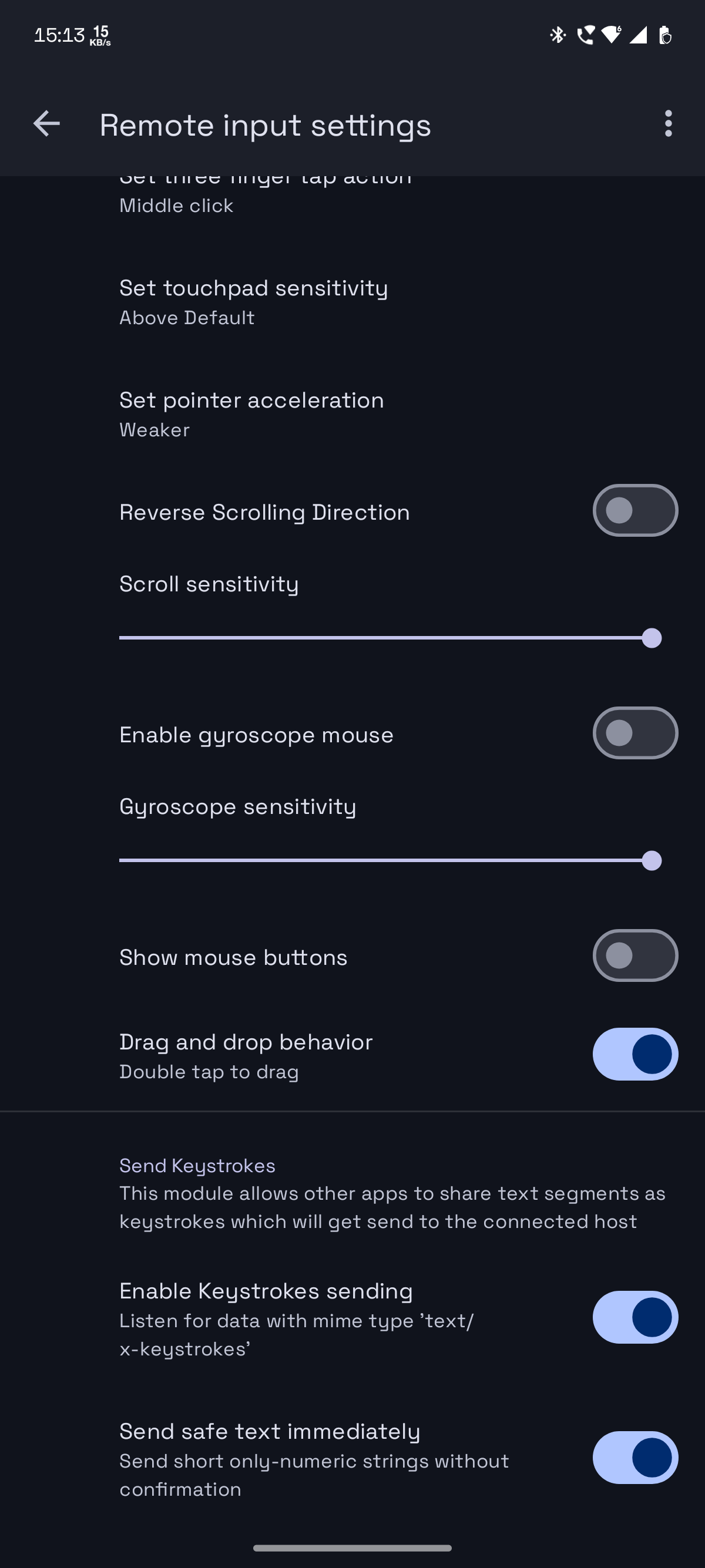Tap the back arrow icon
Image resolution: width=705 pixels, height=1568 pixels.
point(46,124)
